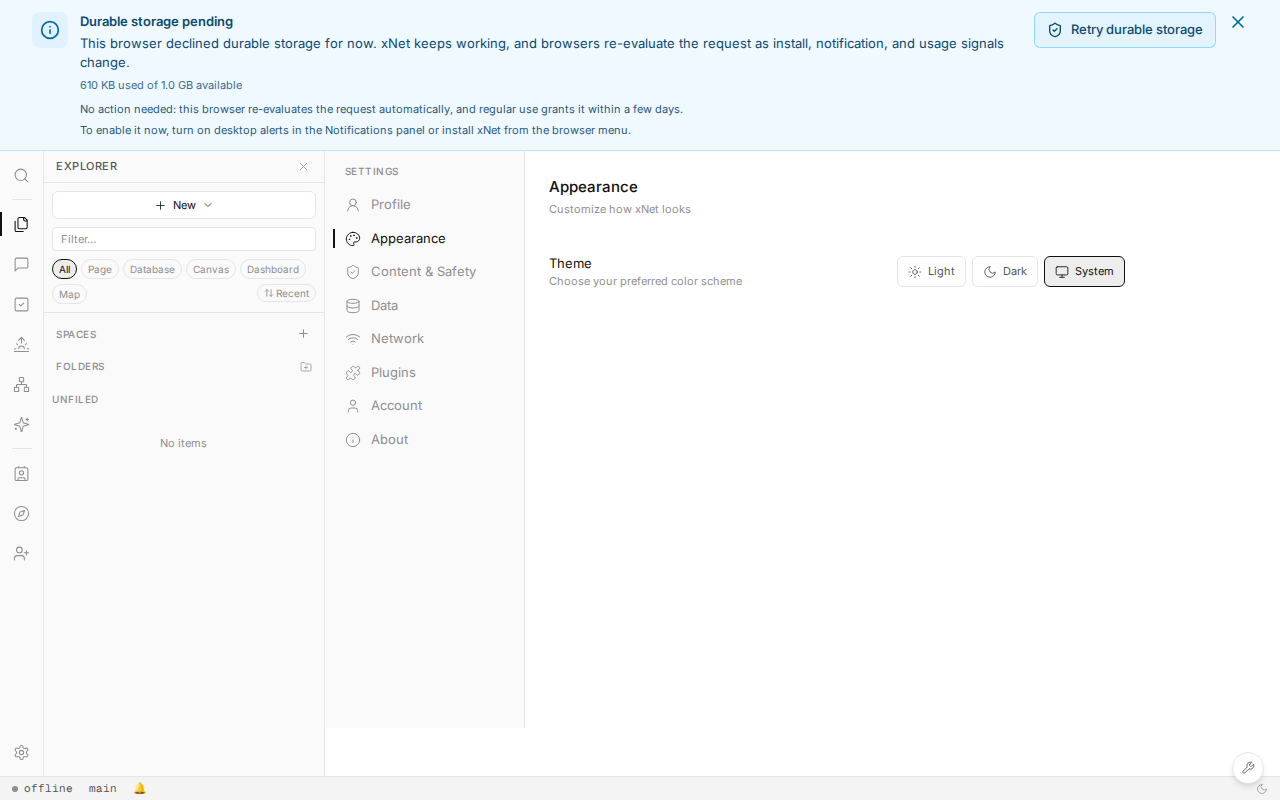Click the main branch label in status bar
The image size is (1280, 800).
click(x=102, y=789)
